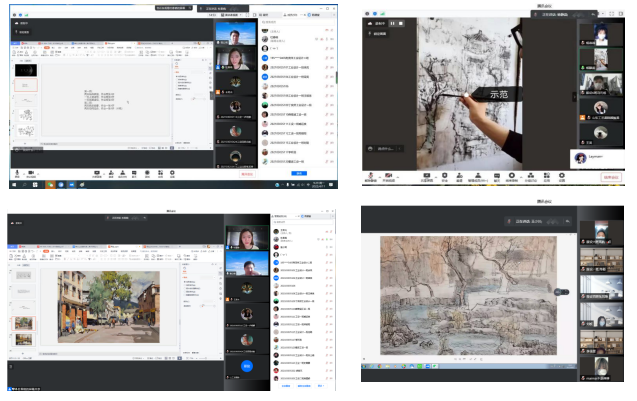Open manage members in the top-right meeting toolbar
The image size is (637, 401).
tap(478, 177)
